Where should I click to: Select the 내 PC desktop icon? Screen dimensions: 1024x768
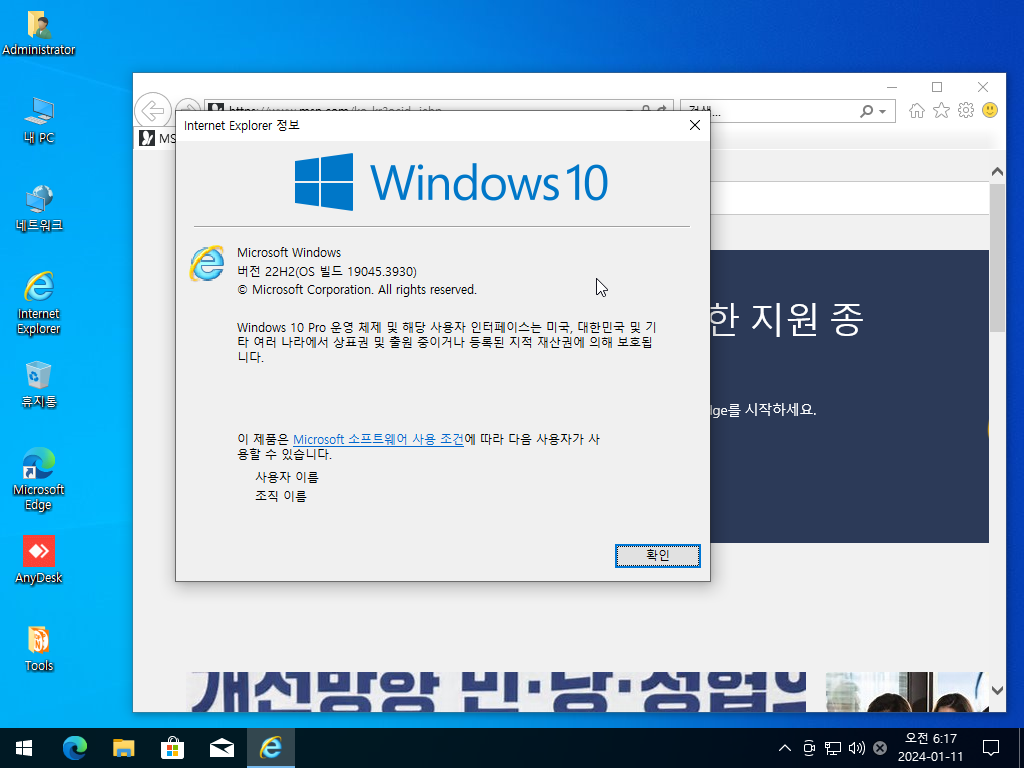point(39,121)
